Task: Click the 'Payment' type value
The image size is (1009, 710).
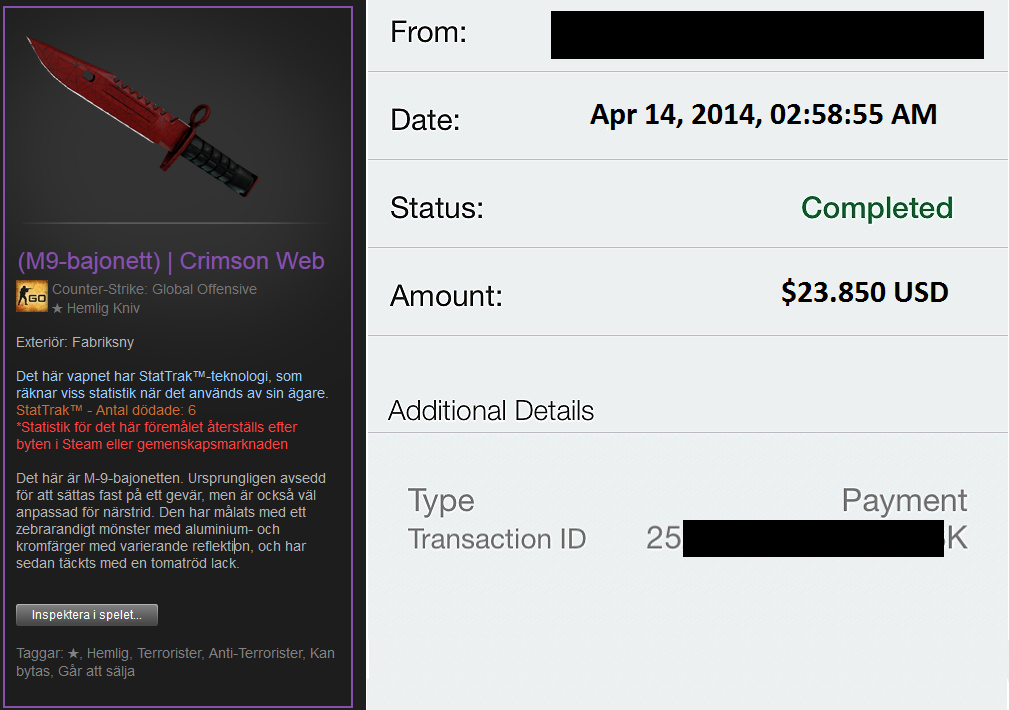Action: pyautogui.click(x=904, y=500)
